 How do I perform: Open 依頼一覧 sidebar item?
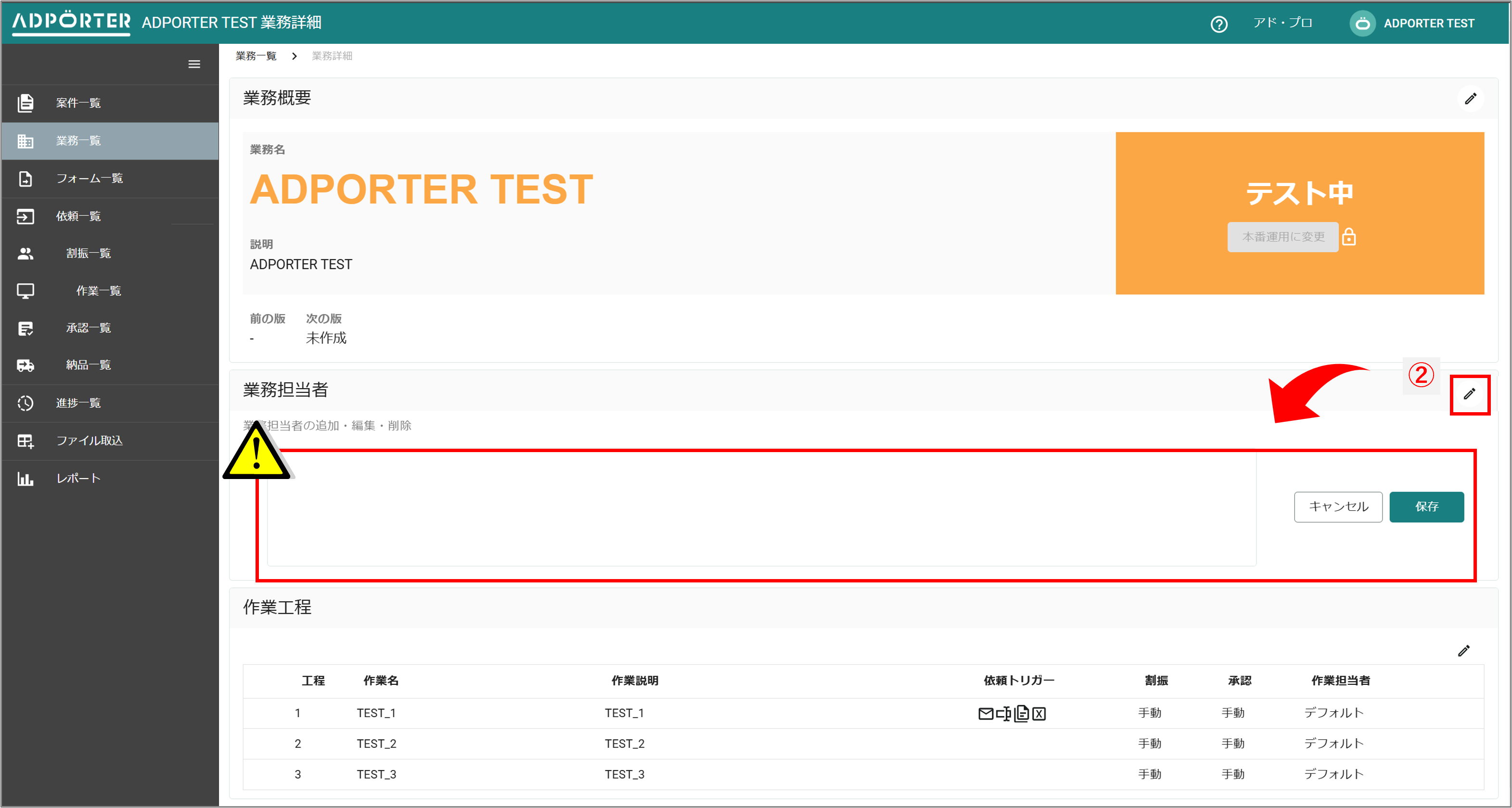(110, 216)
